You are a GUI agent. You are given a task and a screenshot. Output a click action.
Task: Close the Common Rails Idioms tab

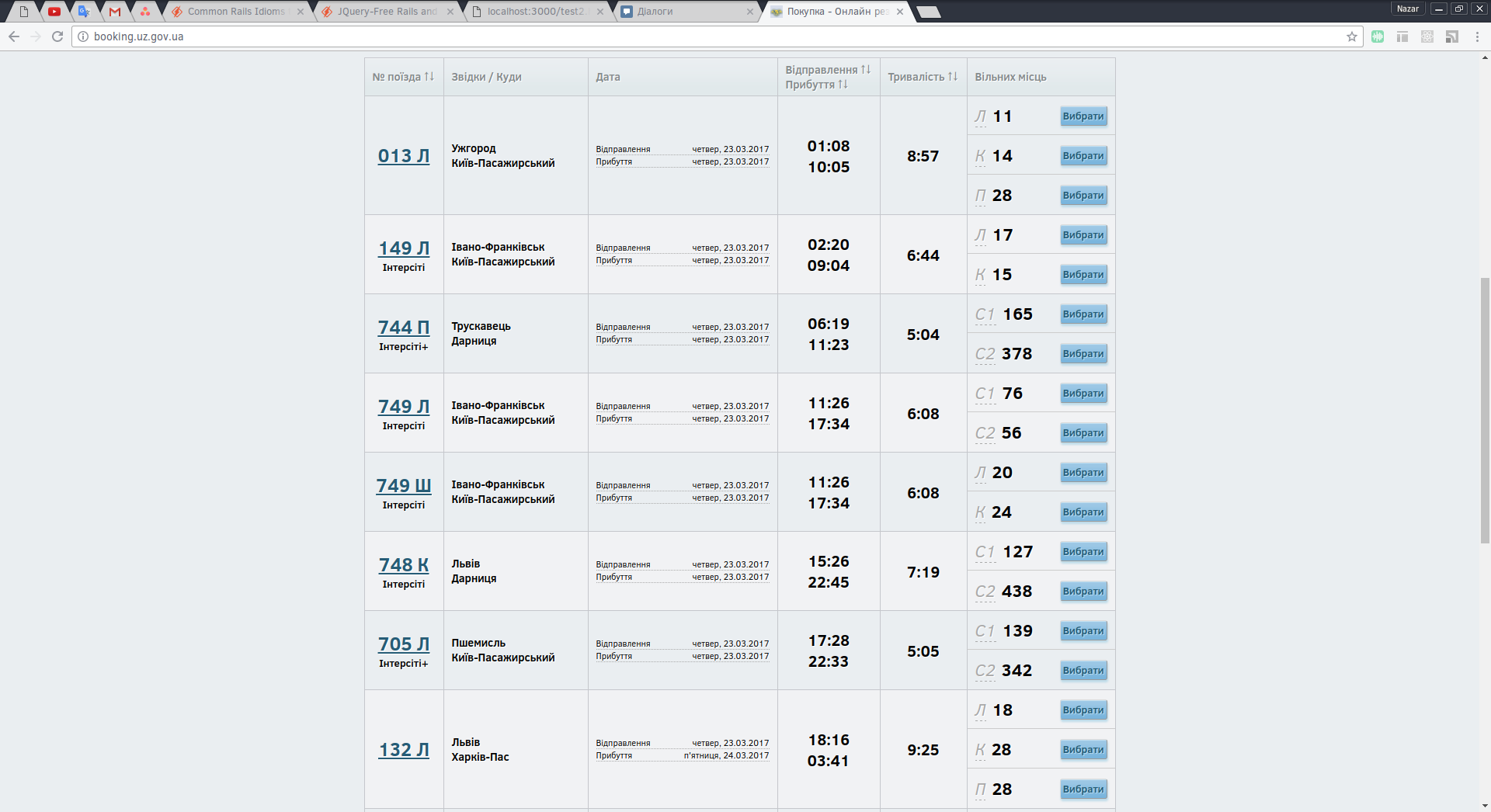click(301, 12)
